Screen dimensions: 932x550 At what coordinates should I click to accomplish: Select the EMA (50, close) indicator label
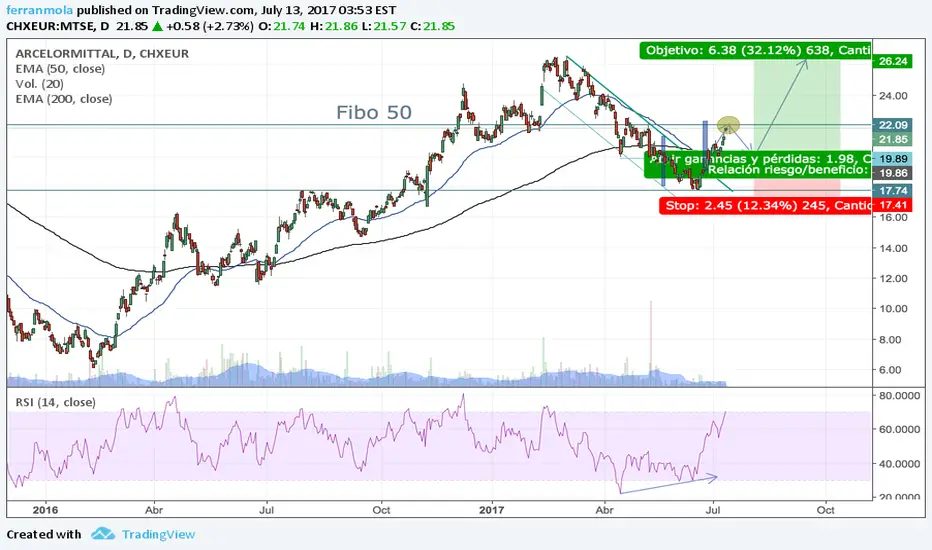60,69
